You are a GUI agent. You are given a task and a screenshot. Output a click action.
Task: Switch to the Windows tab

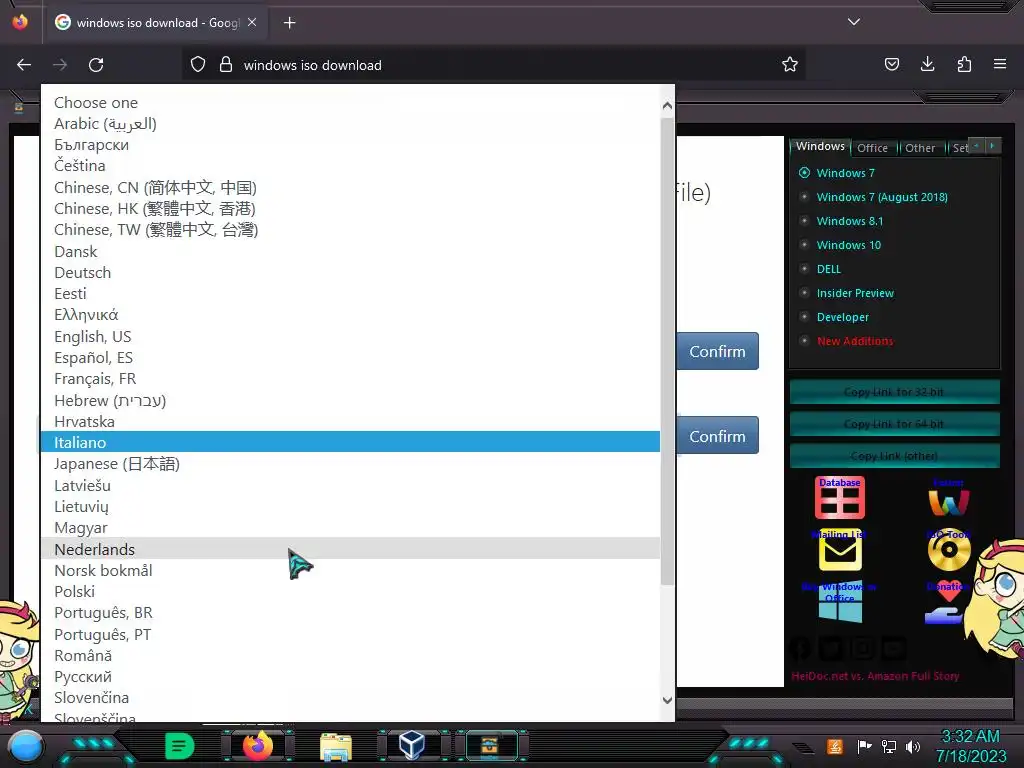click(x=820, y=147)
